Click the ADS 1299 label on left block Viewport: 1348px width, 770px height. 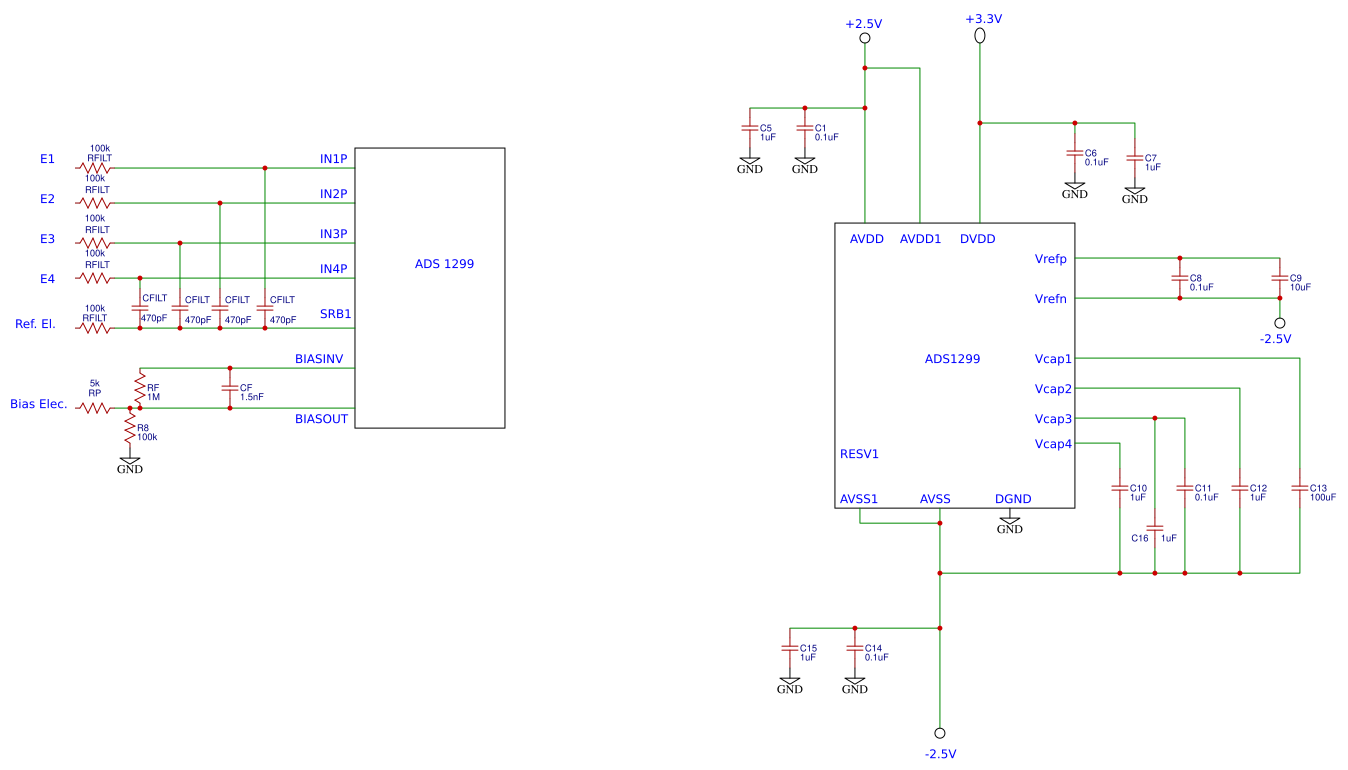444,265
